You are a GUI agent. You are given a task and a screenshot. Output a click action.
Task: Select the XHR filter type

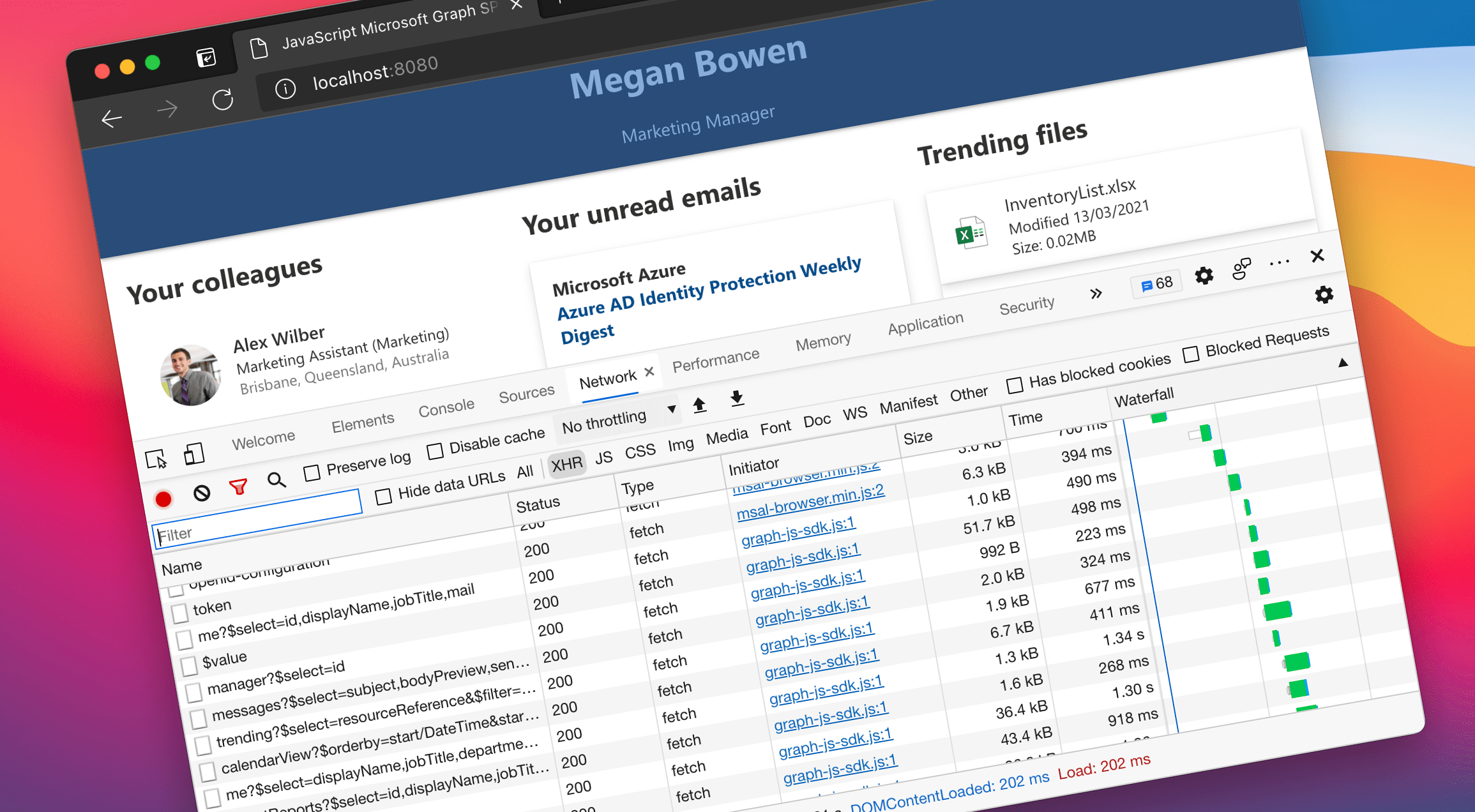pos(566,464)
